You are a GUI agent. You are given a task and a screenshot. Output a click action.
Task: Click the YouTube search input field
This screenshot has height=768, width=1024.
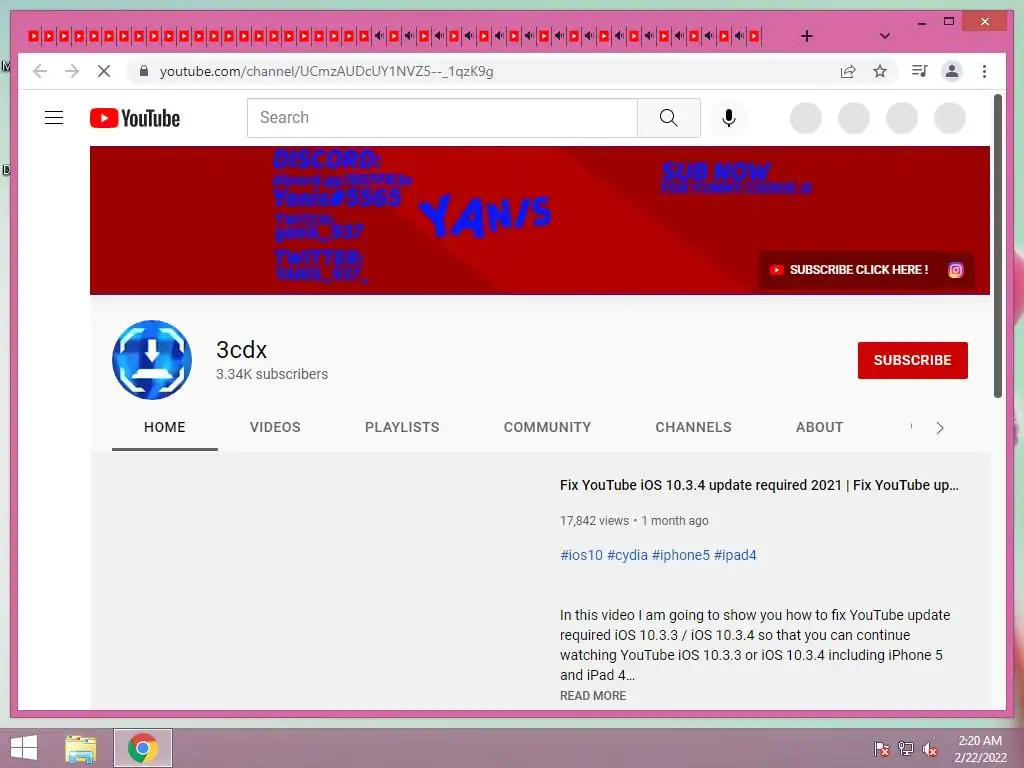click(x=442, y=118)
